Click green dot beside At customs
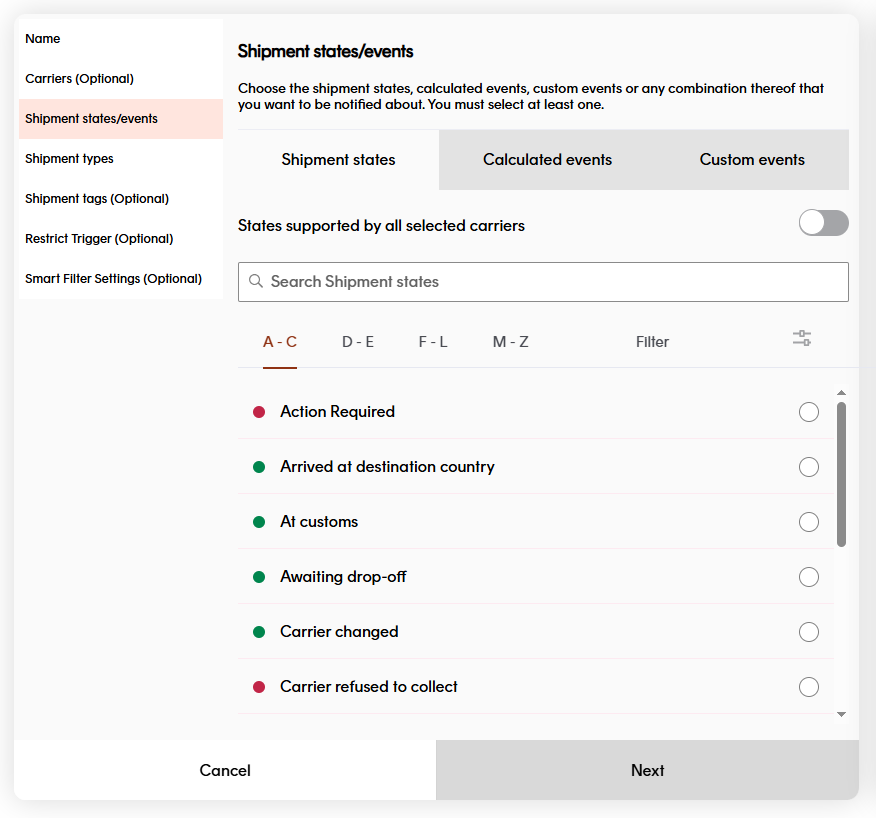 [x=259, y=522]
